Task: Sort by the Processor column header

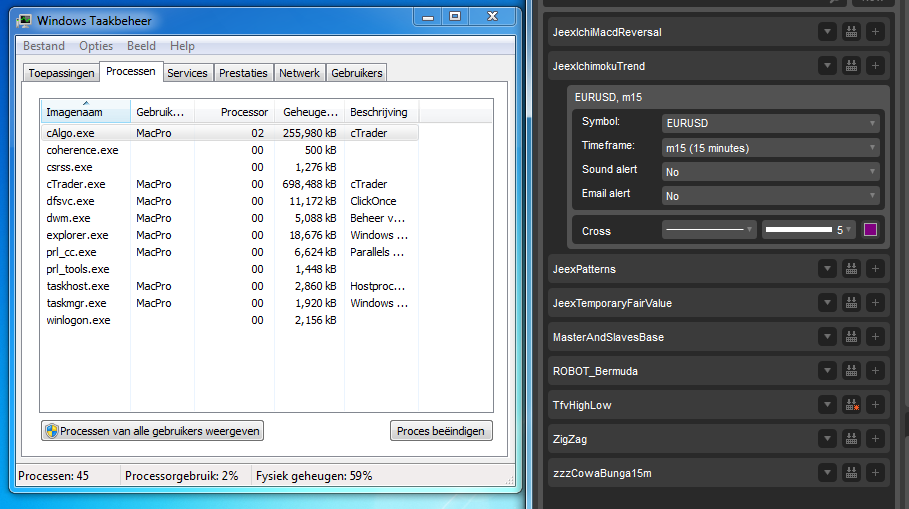Action: (235, 112)
